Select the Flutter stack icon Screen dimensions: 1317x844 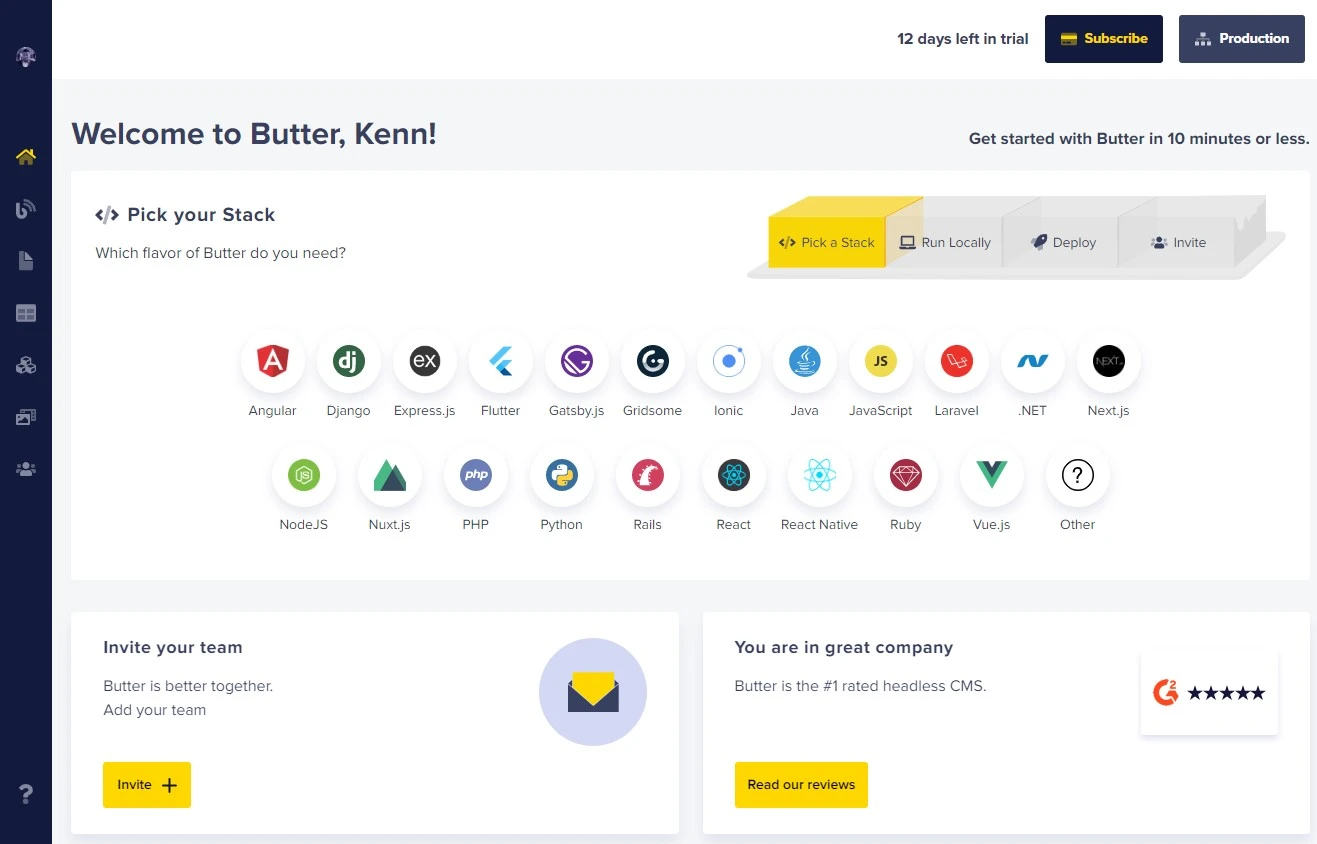501,361
